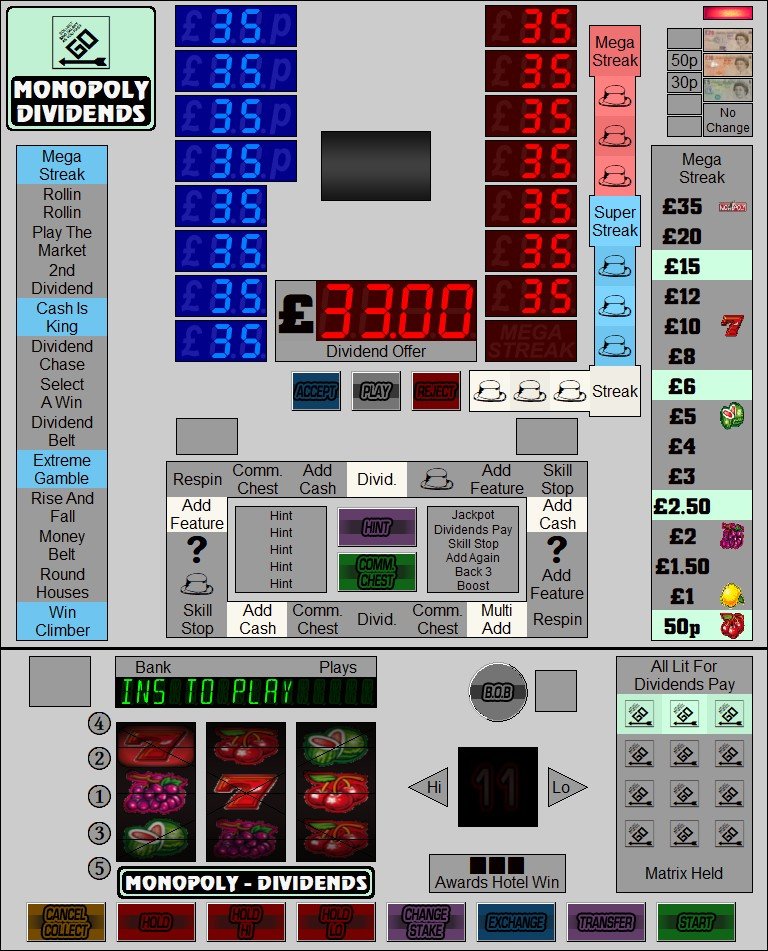Click the top banknote image
768x951 pixels.
[728, 40]
